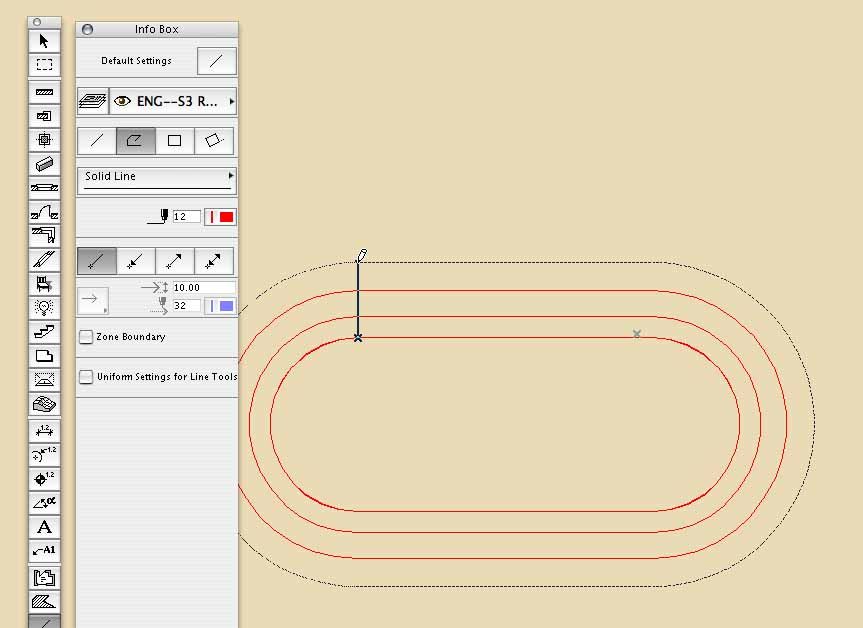Activate the Fill hatch tool

coord(44,602)
